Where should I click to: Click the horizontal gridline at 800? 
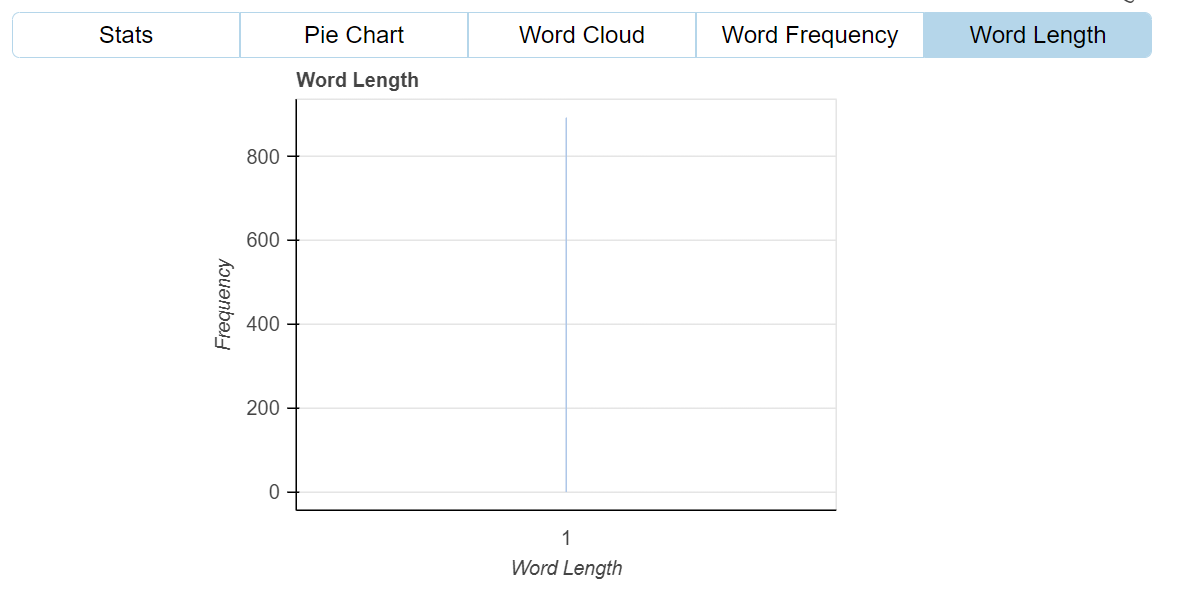coord(566,156)
